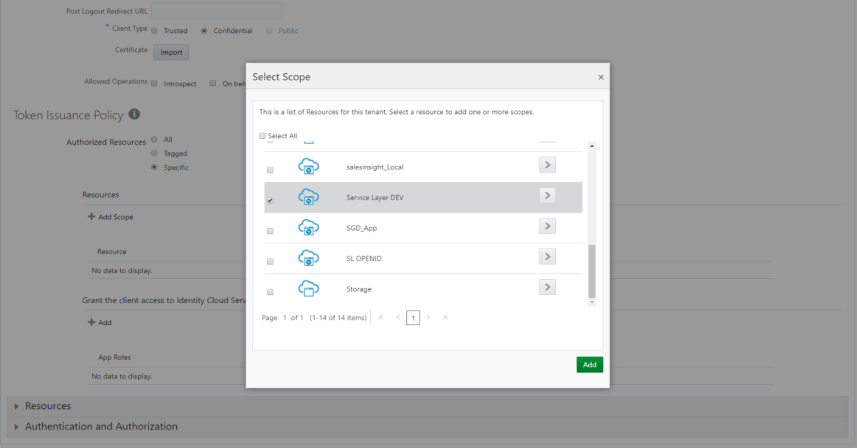857x448 pixels.
Task: Click the Resource column header
Action: tap(111, 251)
